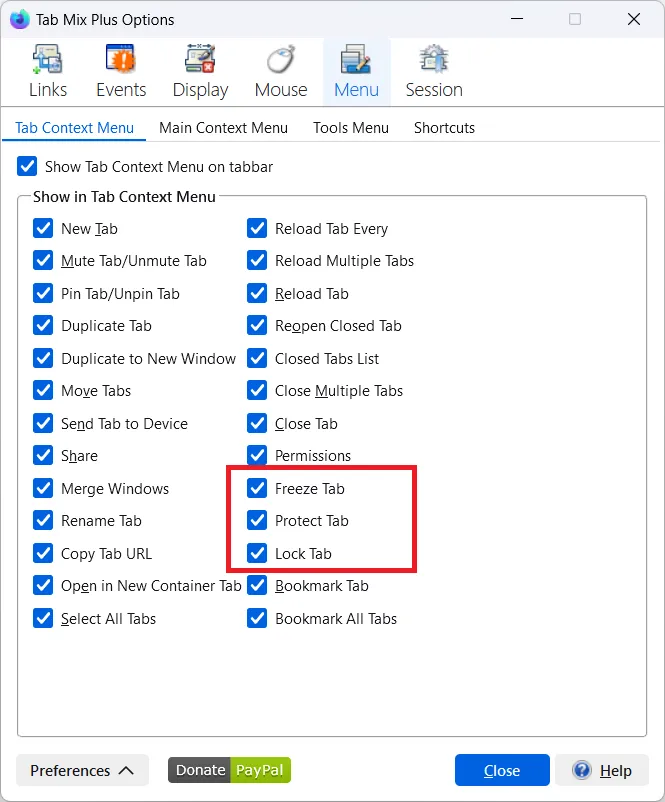
Task: Switch to the Display options panel
Action: (200, 72)
